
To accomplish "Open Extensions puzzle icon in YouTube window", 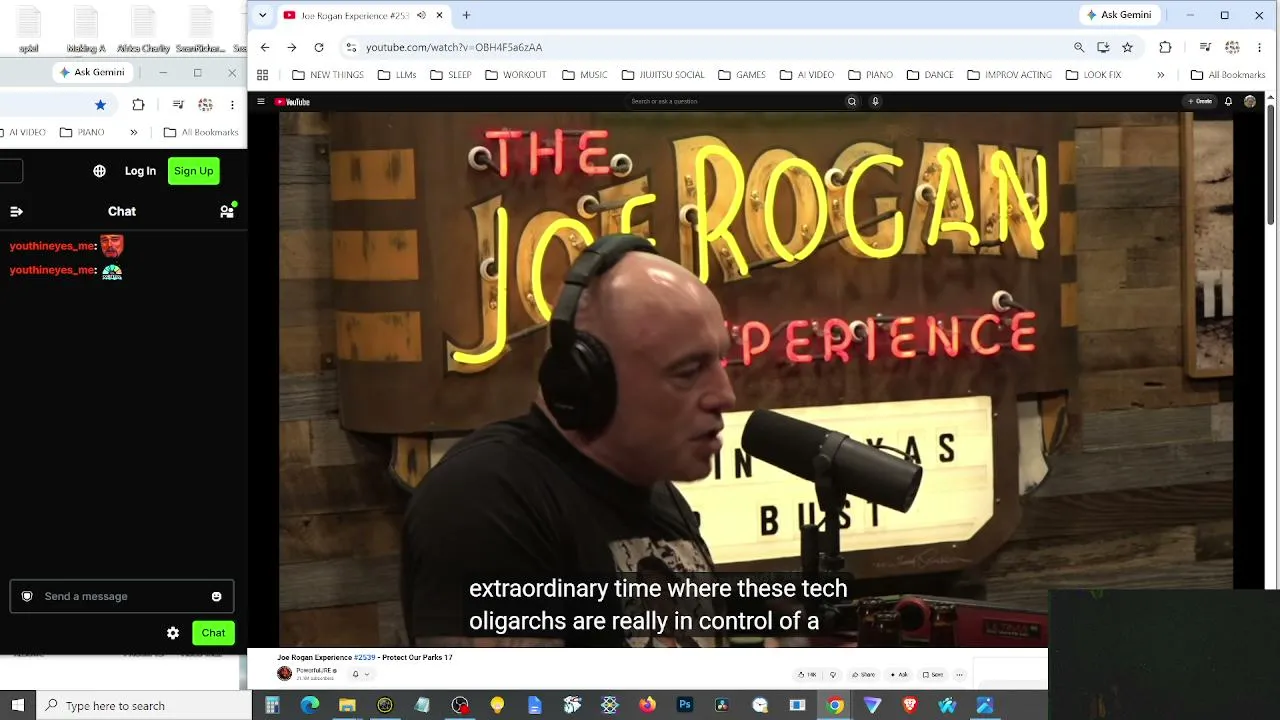I will (x=1165, y=47).
